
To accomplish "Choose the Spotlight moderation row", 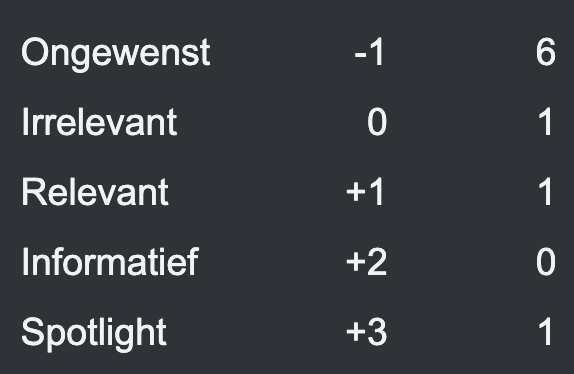I will coord(287,332).
